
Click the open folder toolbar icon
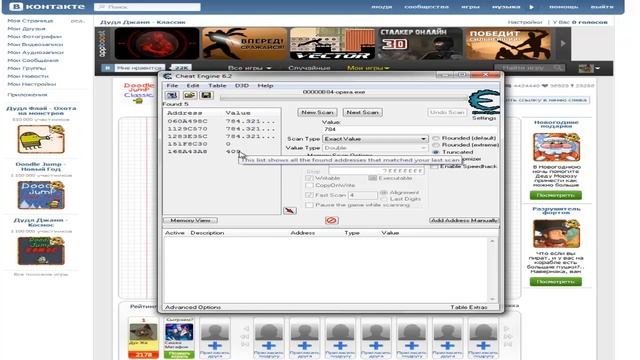pos(189,95)
